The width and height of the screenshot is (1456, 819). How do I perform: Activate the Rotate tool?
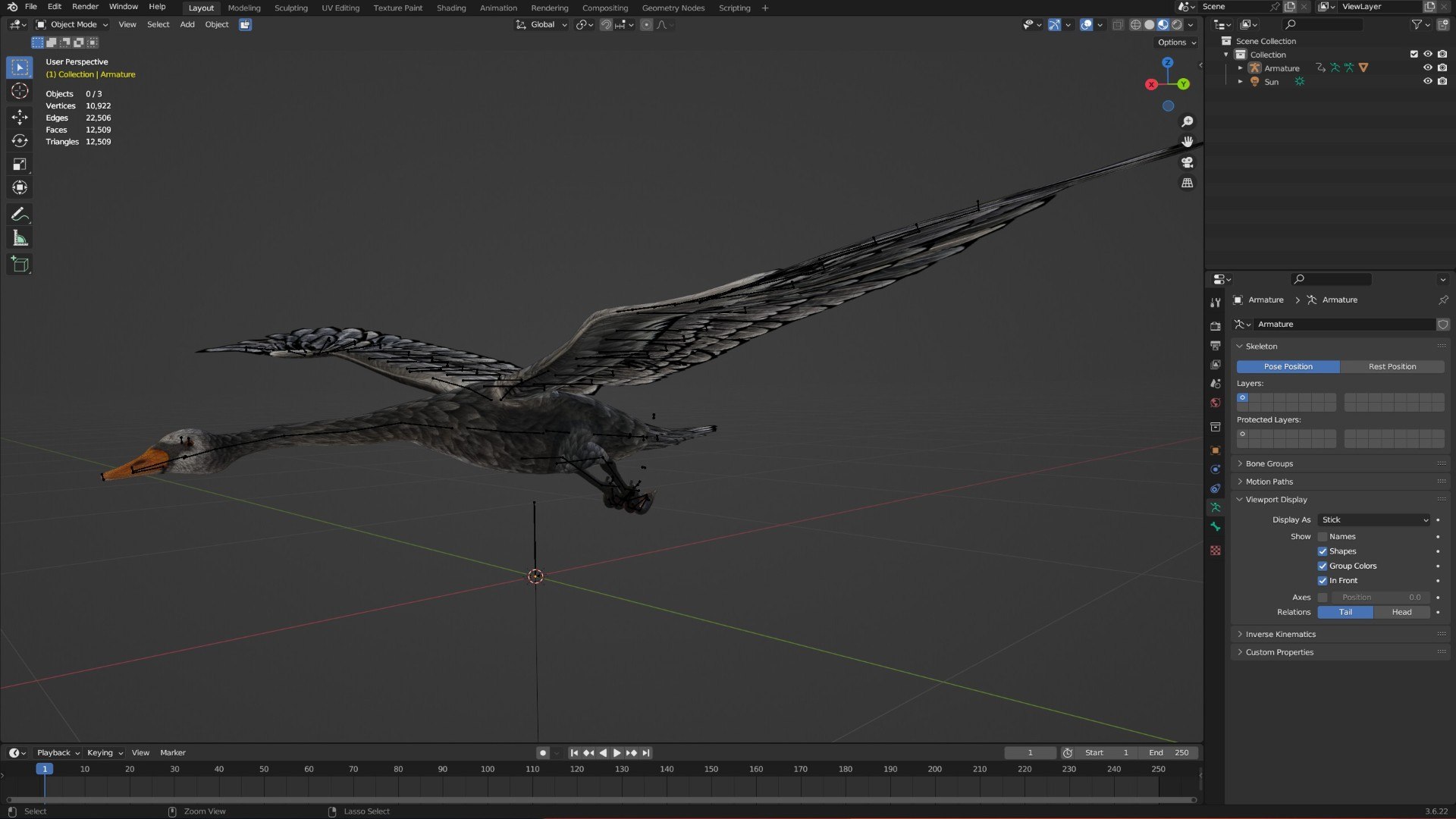pyautogui.click(x=20, y=141)
